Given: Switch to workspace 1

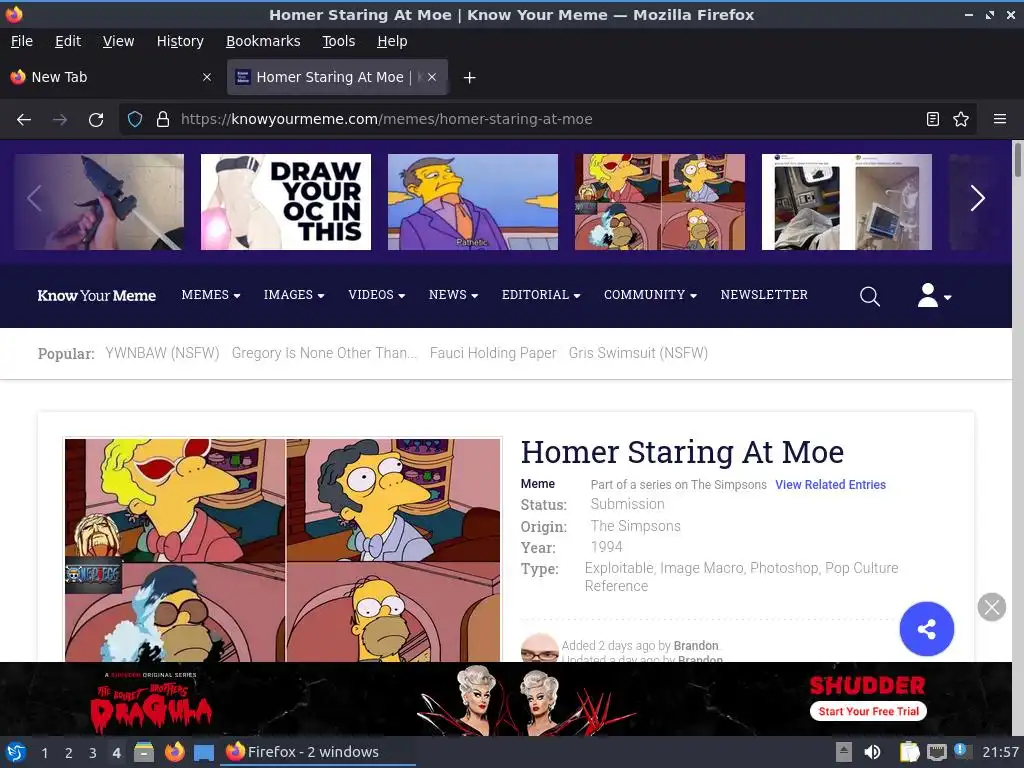Looking at the screenshot, I should pos(44,753).
